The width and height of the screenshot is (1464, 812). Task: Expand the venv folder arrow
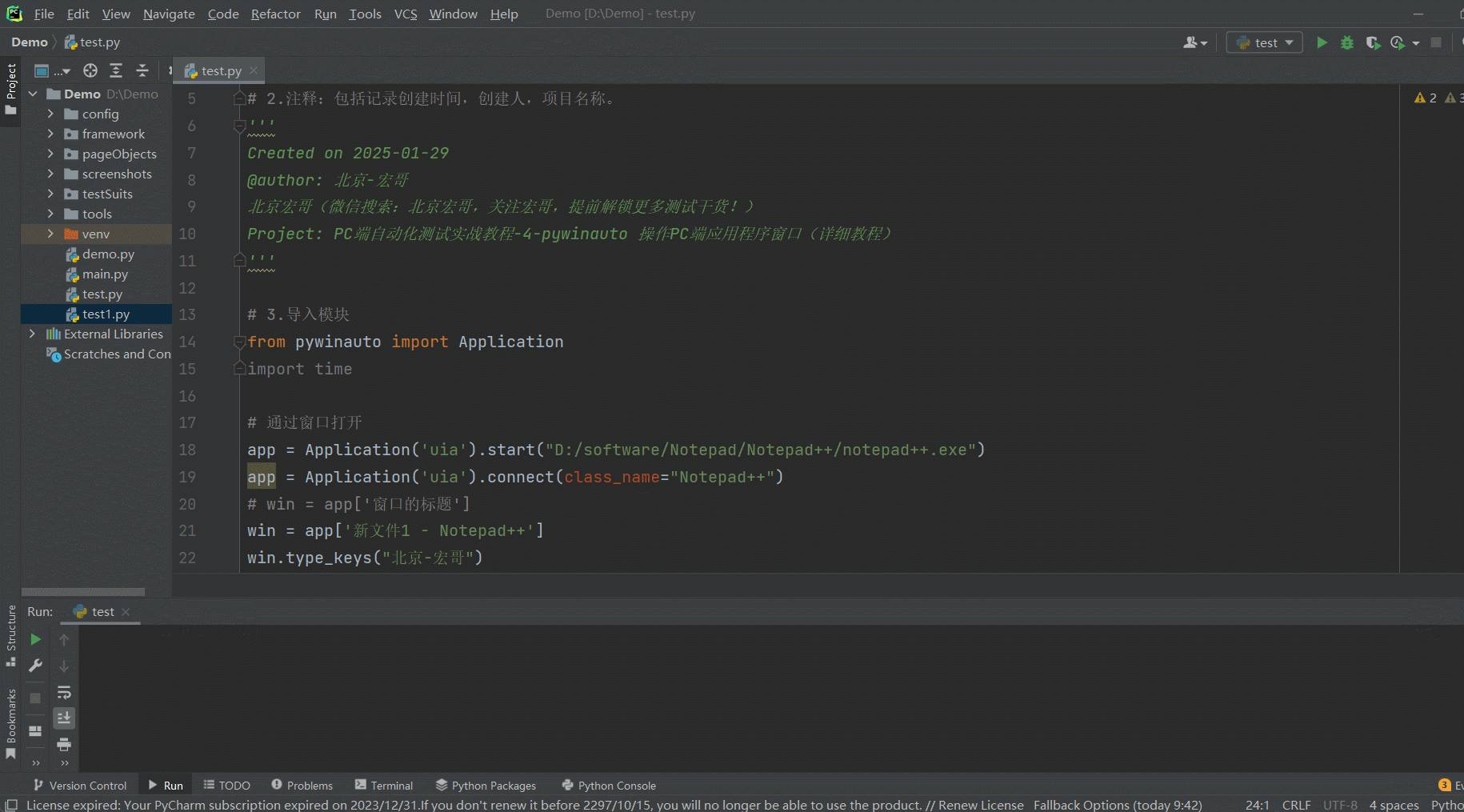[x=50, y=234]
